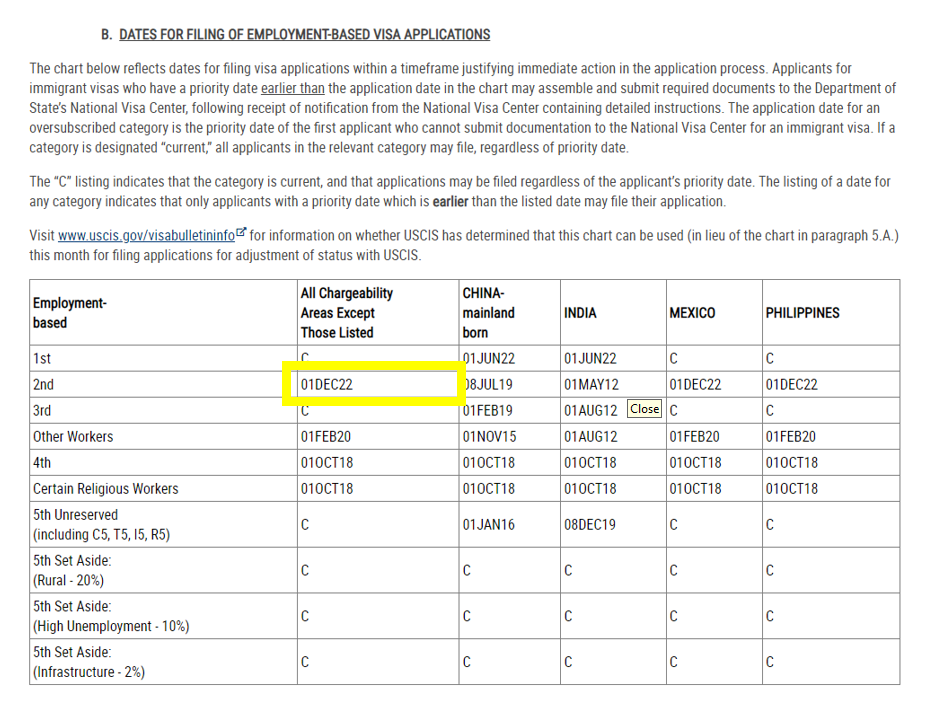
Task: Click C in Philippines 1st row
Action: (770, 359)
